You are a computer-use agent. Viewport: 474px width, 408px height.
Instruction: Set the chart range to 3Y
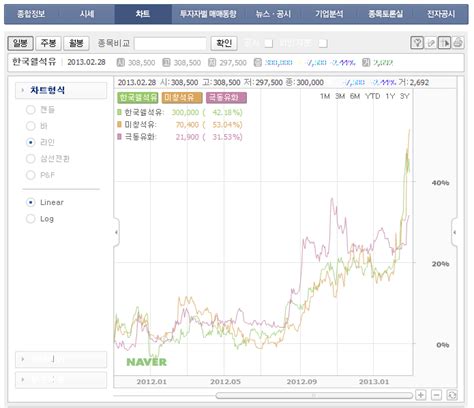(405, 96)
